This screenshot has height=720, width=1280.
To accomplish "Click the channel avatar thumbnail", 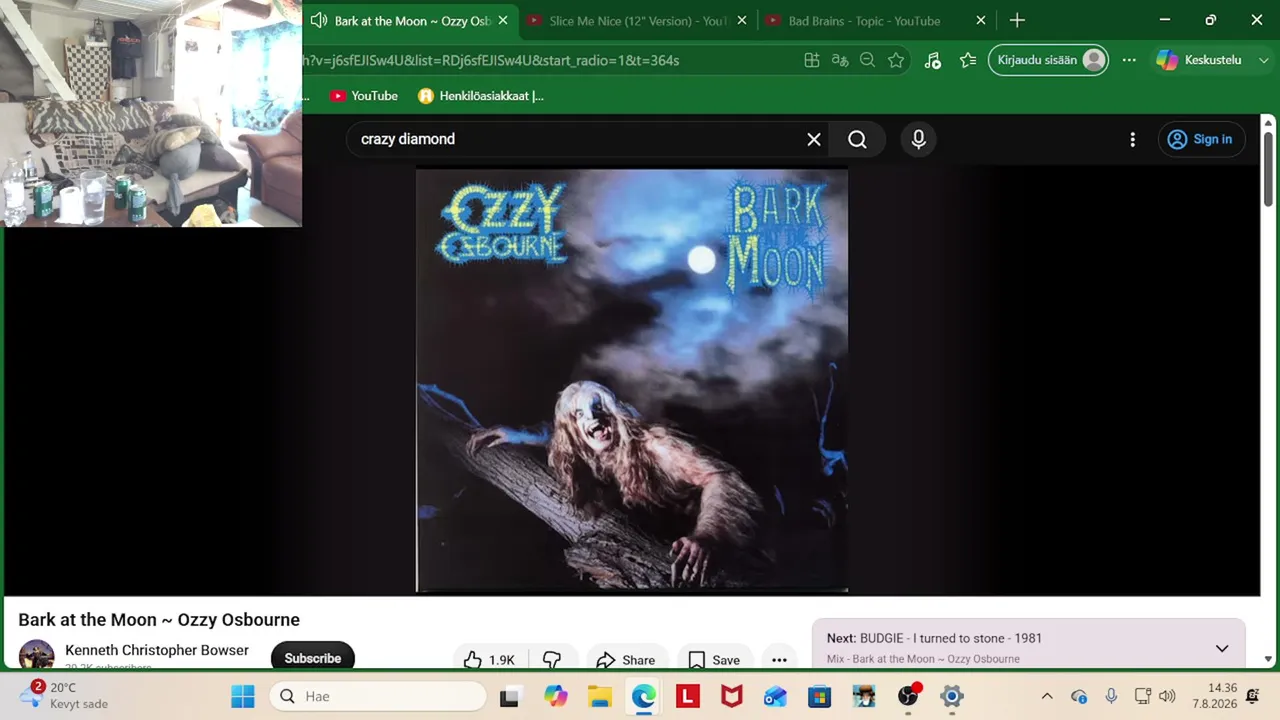I will tap(37, 654).
